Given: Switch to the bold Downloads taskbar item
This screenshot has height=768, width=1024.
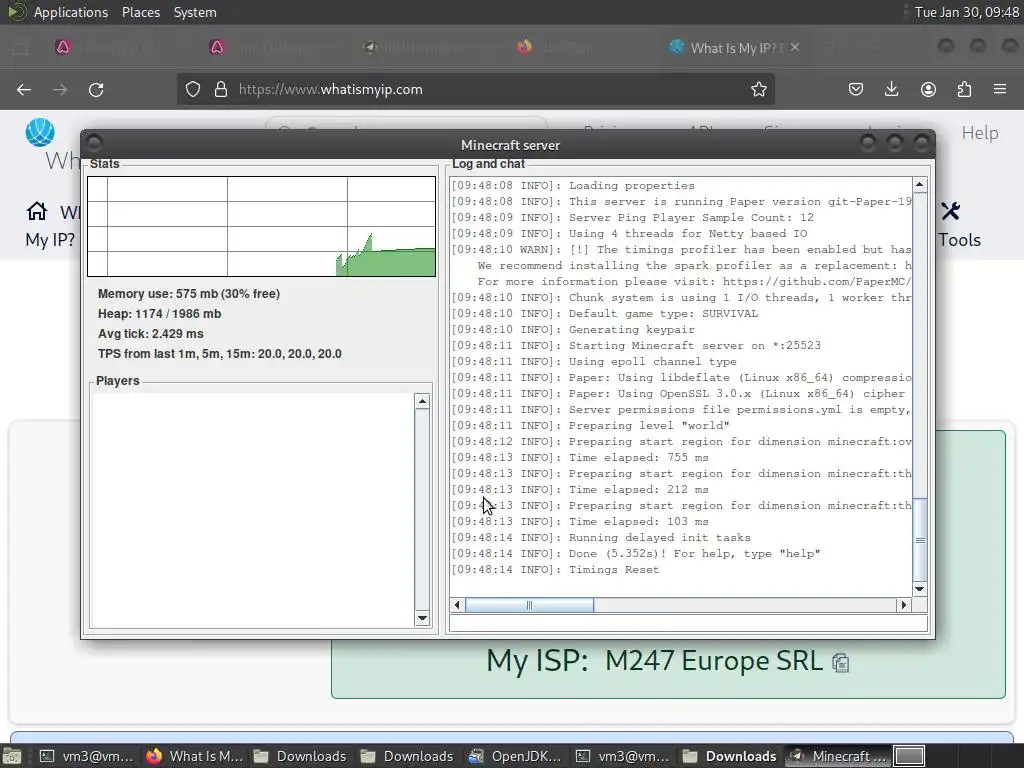Looking at the screenshot, I should pos(729,756).
